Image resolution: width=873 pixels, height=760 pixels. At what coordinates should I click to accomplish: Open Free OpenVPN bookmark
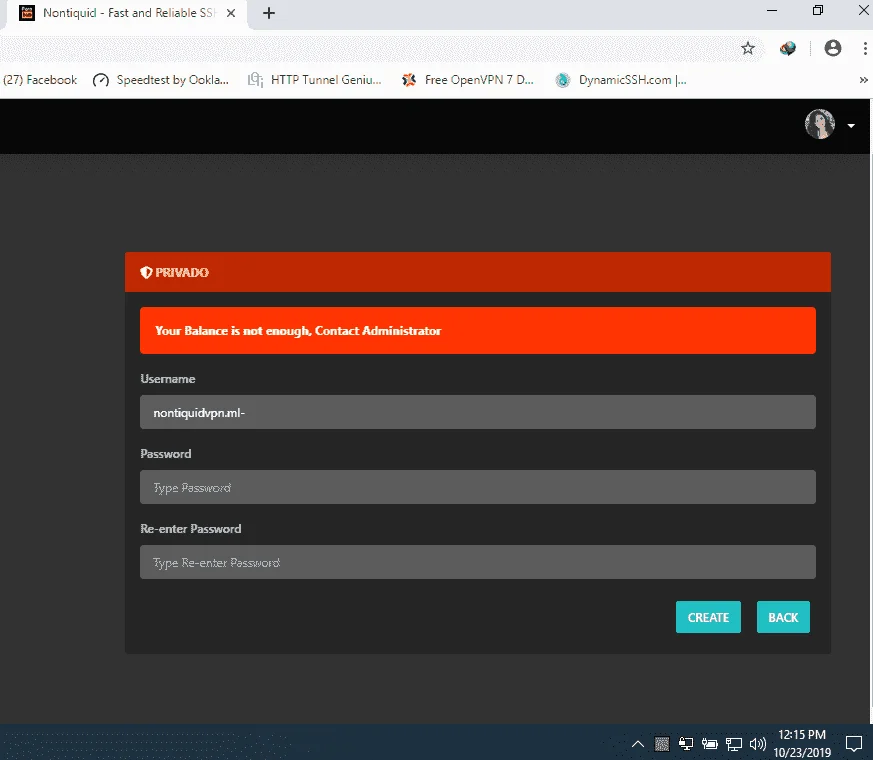click(468, 80)
